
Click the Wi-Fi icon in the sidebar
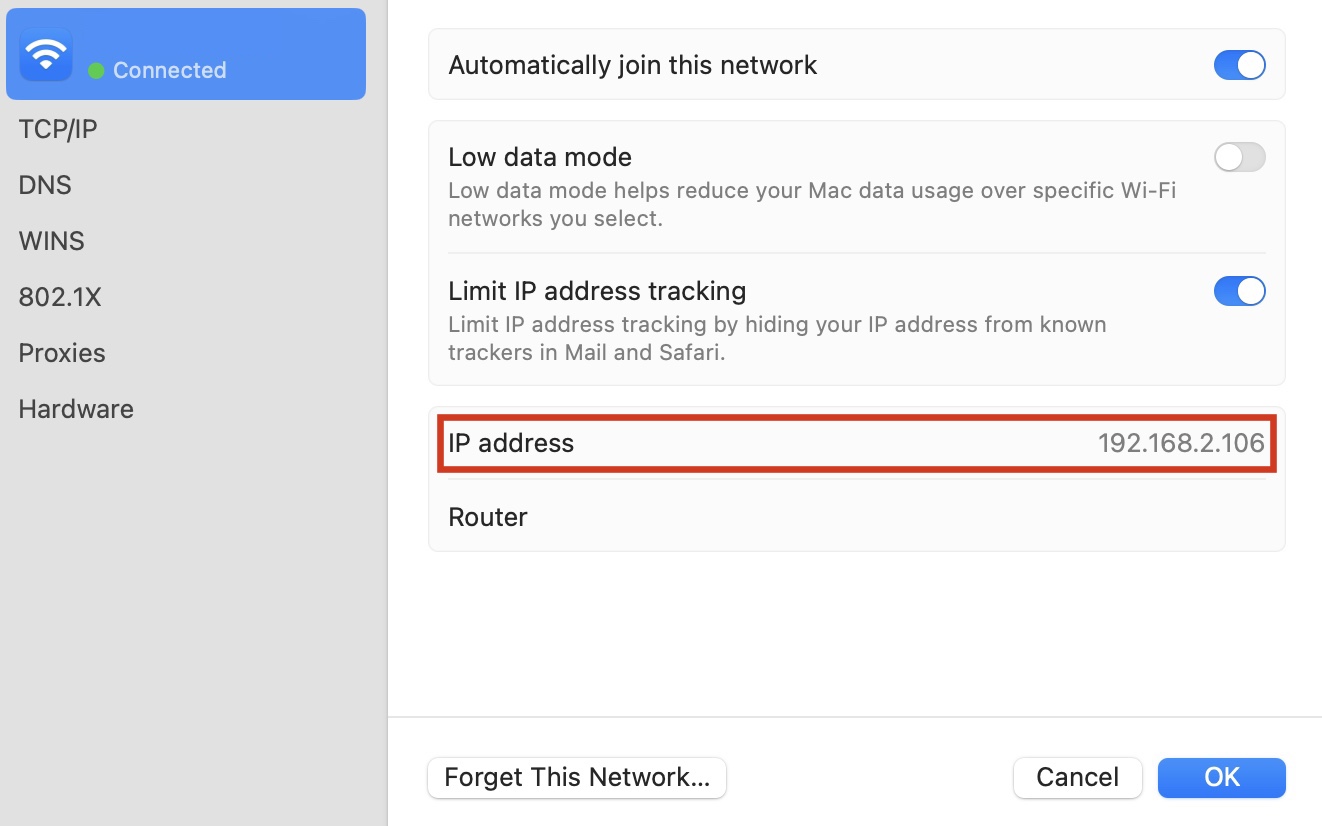tap(45, 53)
